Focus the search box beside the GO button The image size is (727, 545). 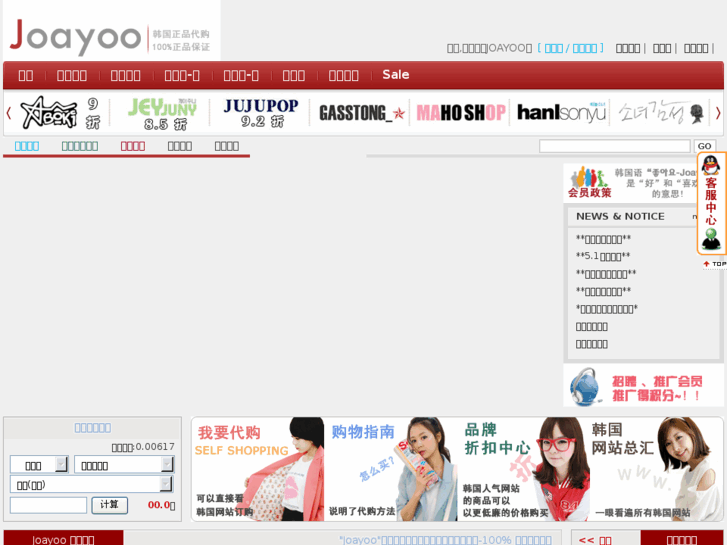click(x=614, y=146)
